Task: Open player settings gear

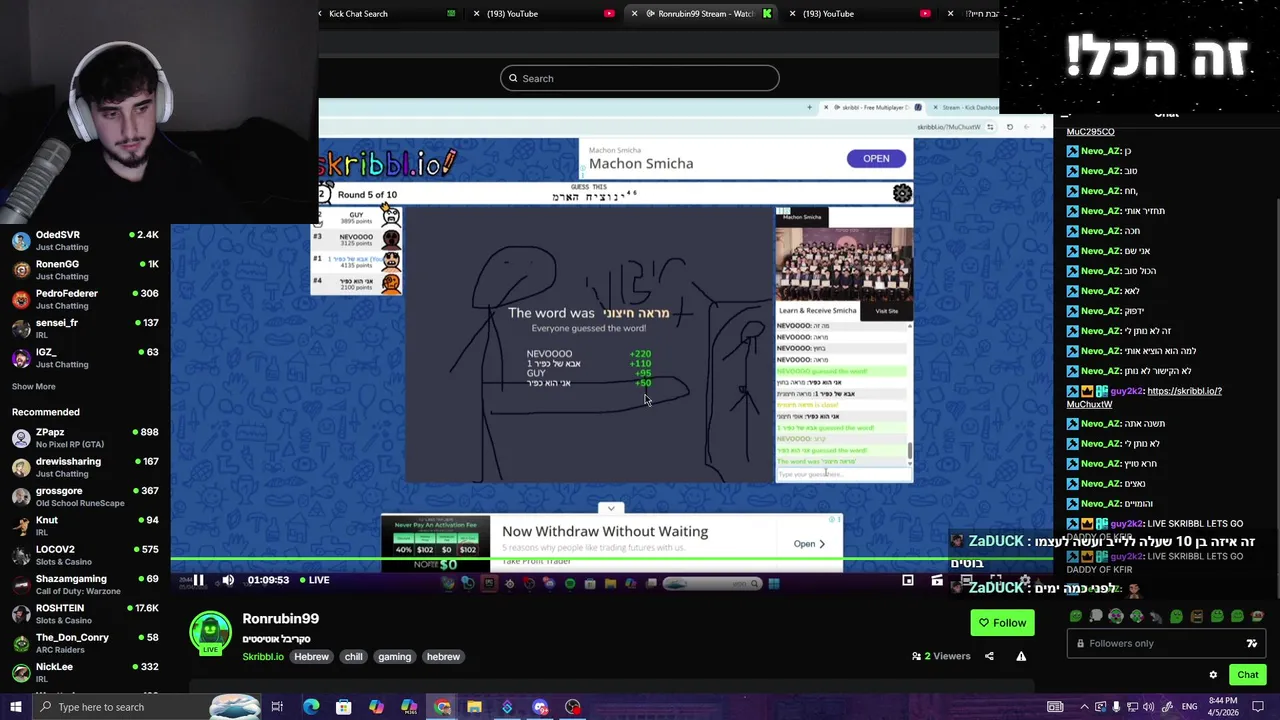Action: (x=1024, y=580)
